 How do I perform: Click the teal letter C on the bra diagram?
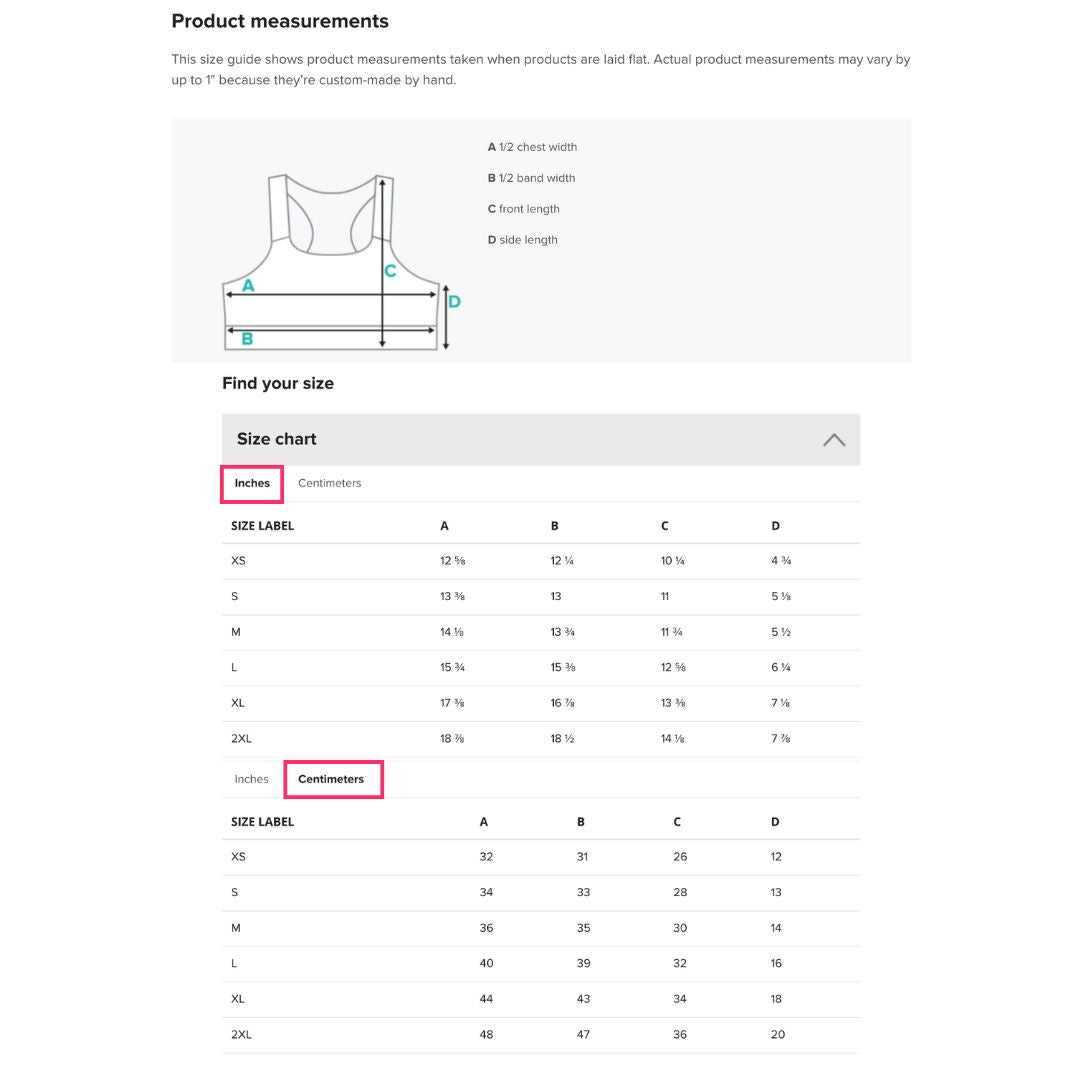tap(390, 271)
